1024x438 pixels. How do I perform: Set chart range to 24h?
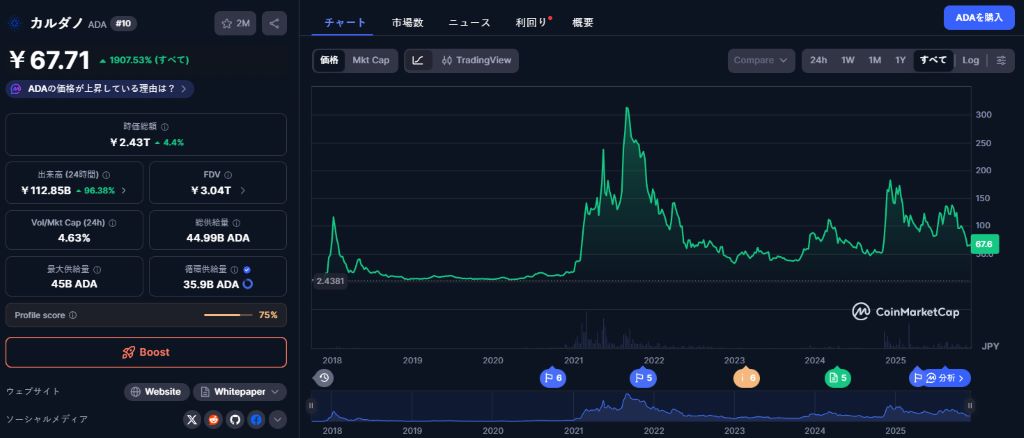[x=818, y=61]
